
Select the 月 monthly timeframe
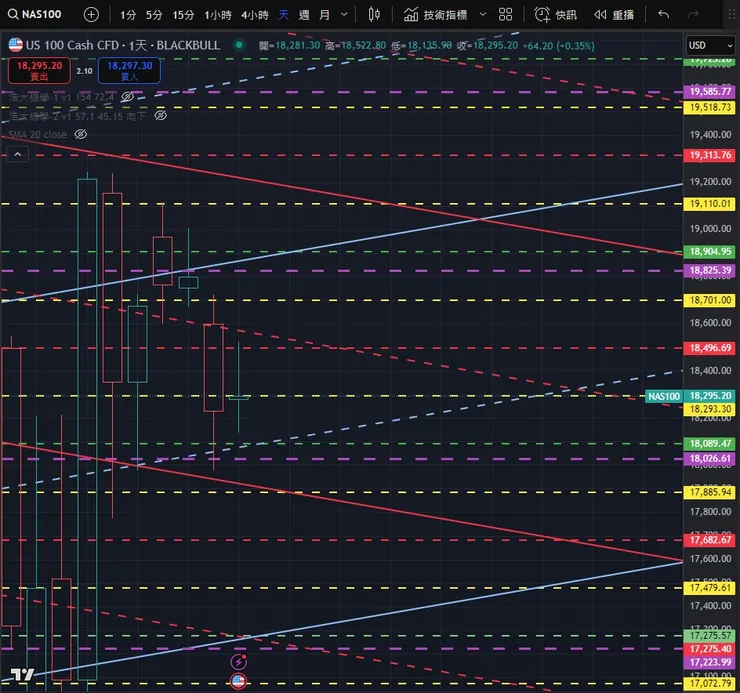[x=325, y=15]
